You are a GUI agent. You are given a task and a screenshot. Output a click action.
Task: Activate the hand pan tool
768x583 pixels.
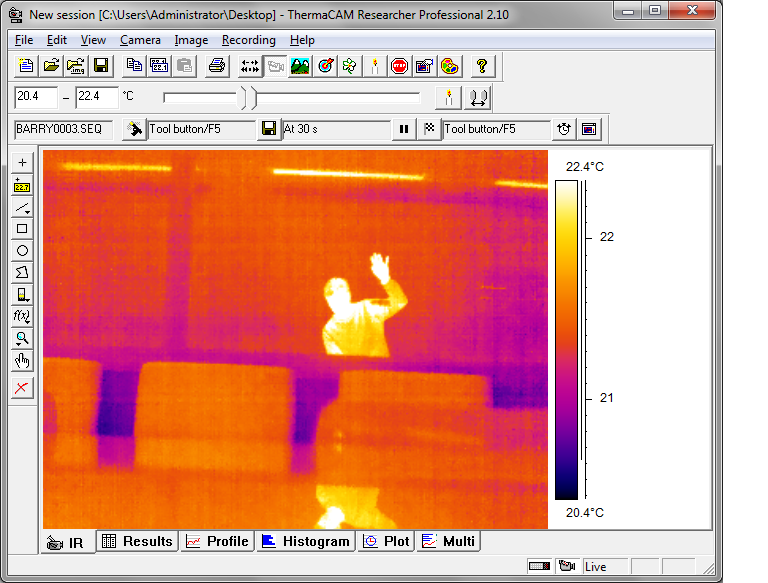click(x=22, y=361)
